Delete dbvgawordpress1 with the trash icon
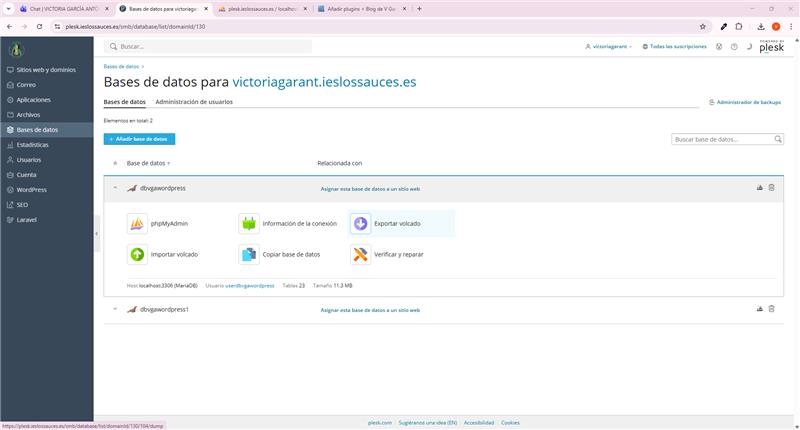Viewport: 800px width, 430px height. [771, 309]
